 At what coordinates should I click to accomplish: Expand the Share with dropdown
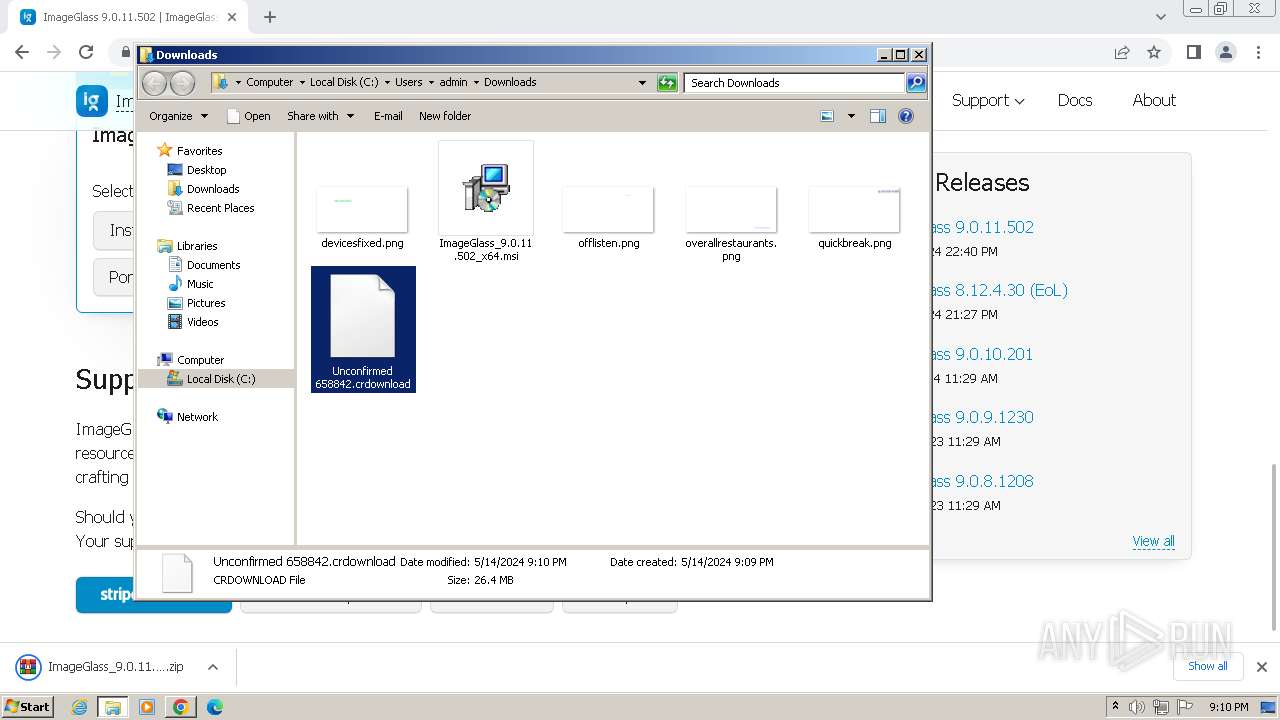click(x=320, y=116)
